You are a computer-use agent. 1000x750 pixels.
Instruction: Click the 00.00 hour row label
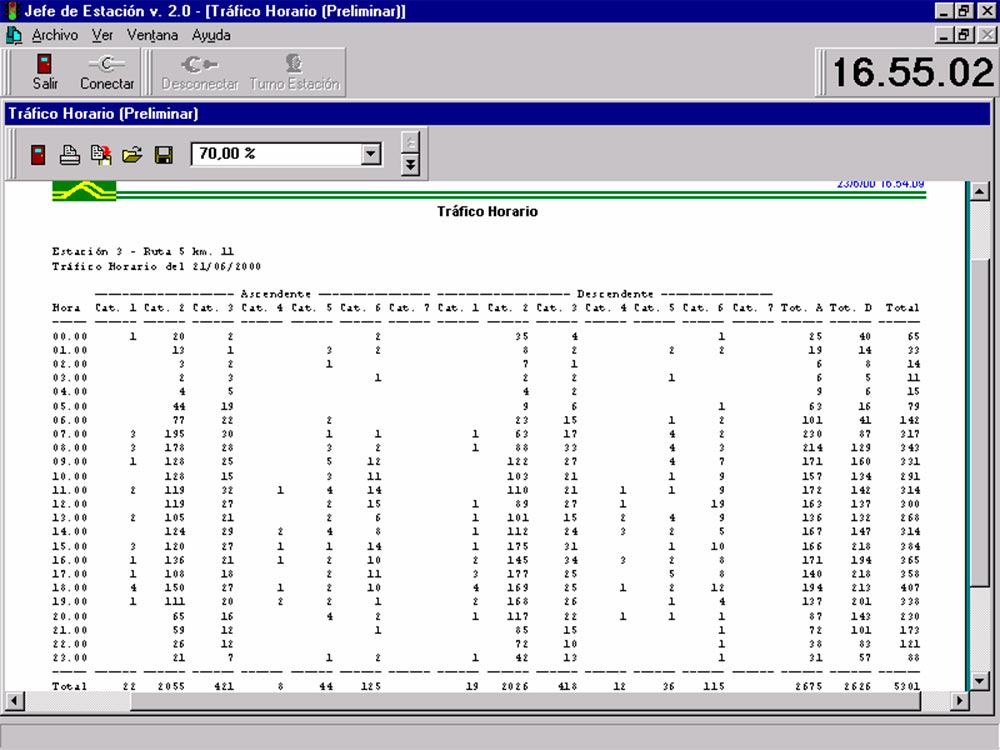(x=70, y=336)
